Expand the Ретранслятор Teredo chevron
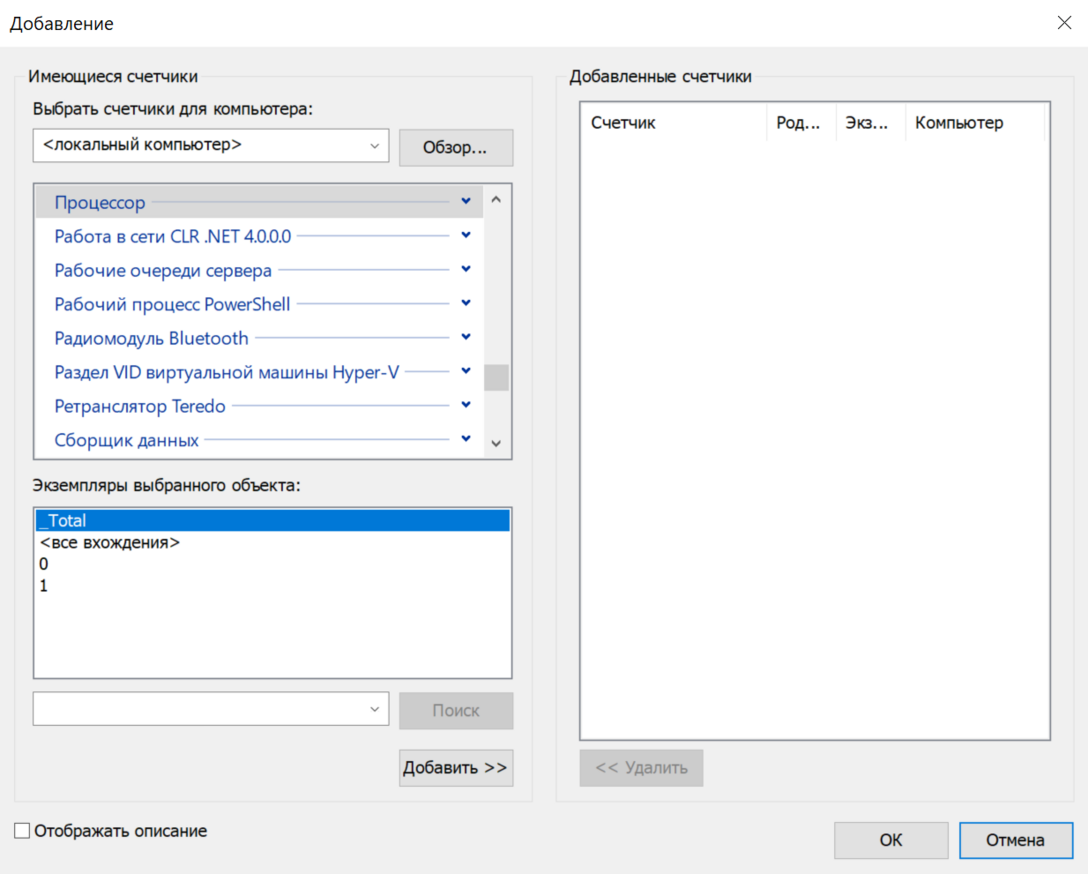Screen dimensions: 1088x874 (466, 406)
